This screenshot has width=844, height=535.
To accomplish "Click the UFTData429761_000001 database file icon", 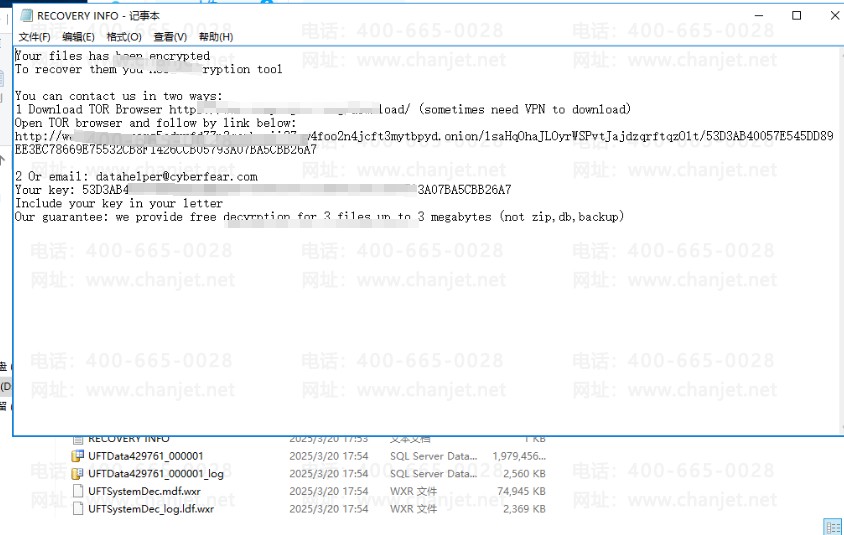I will point(78,456).
